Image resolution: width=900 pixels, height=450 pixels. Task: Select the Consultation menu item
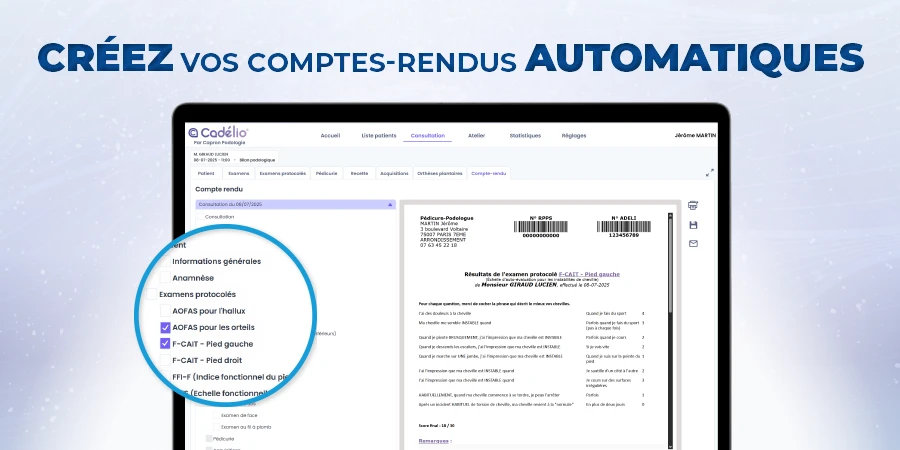[428, 136]
